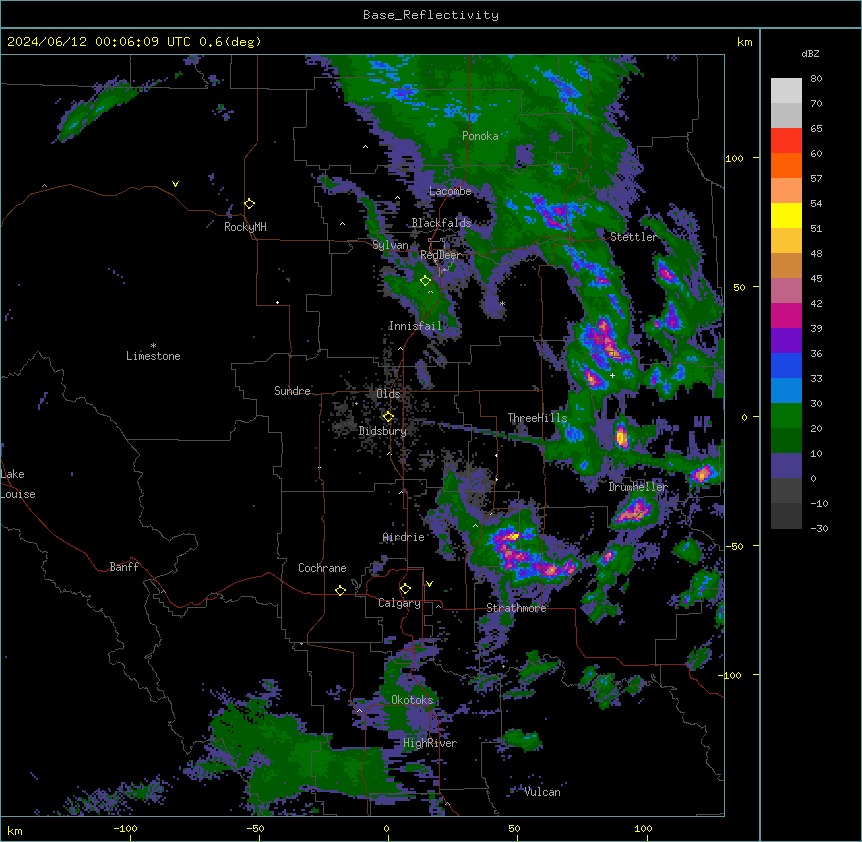Select the ThreeHills label
Screen dimensions: 862x842
[537, 418]
